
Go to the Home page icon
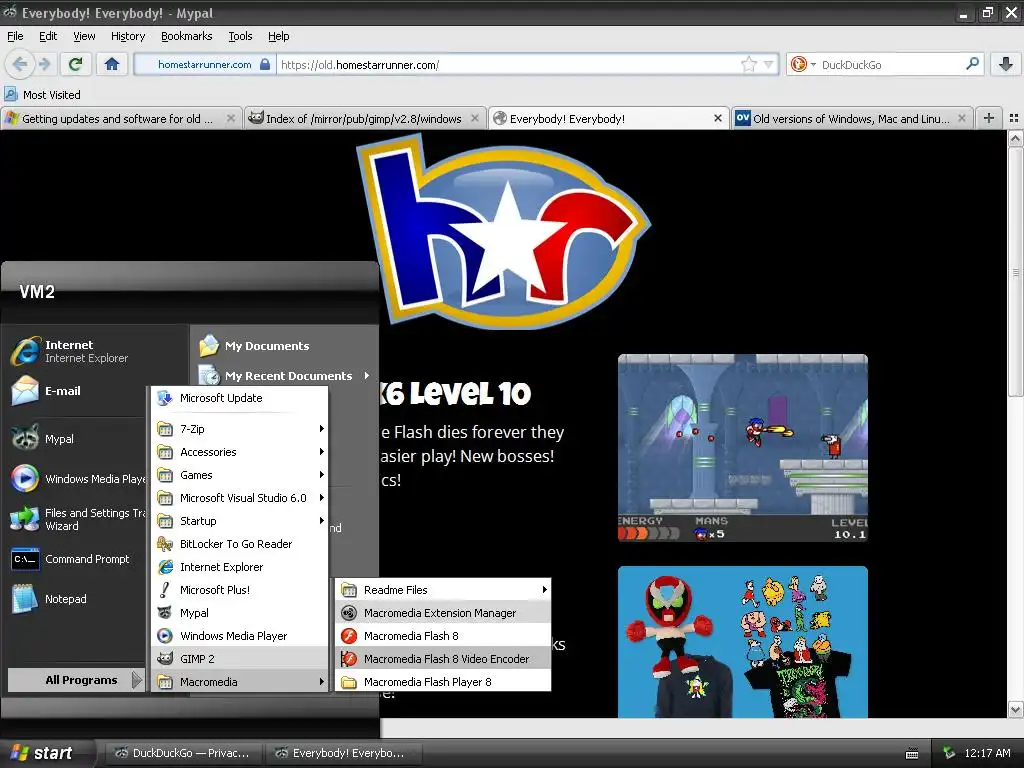pos(112,64)
